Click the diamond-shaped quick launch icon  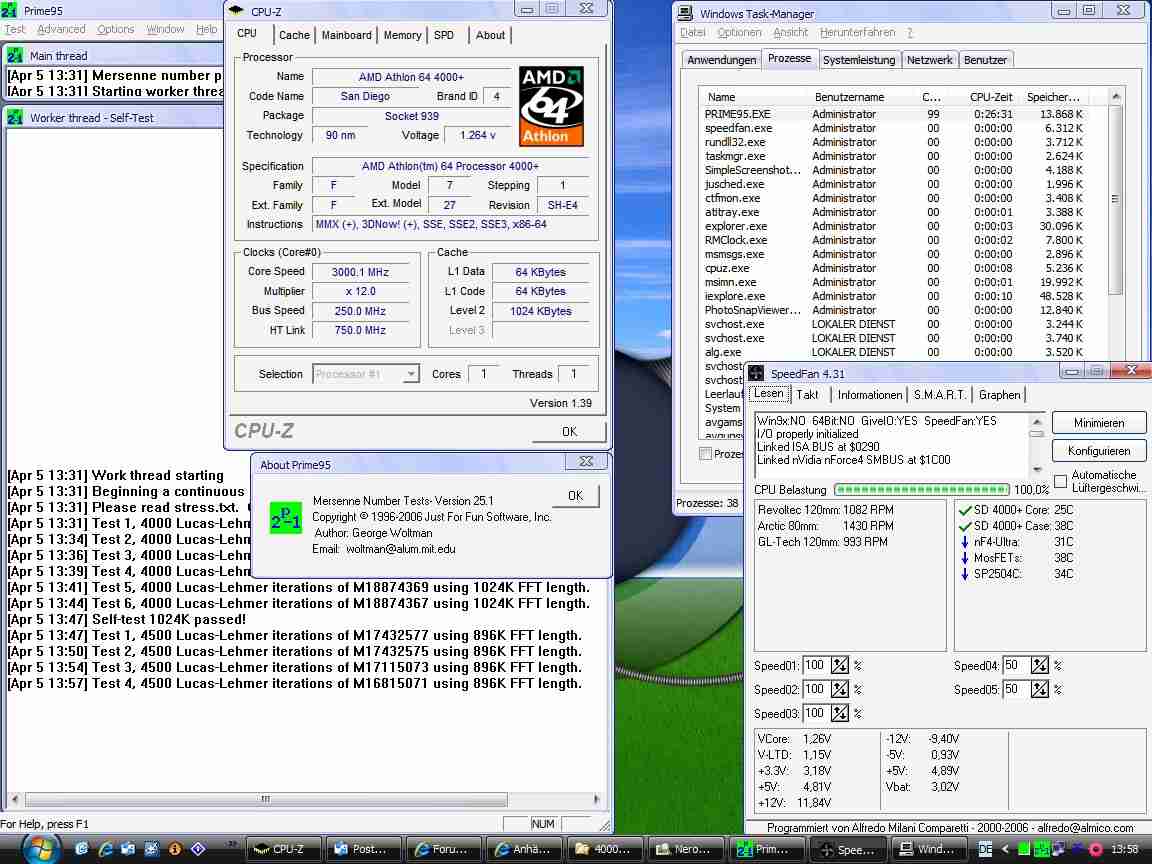[198, 849]
